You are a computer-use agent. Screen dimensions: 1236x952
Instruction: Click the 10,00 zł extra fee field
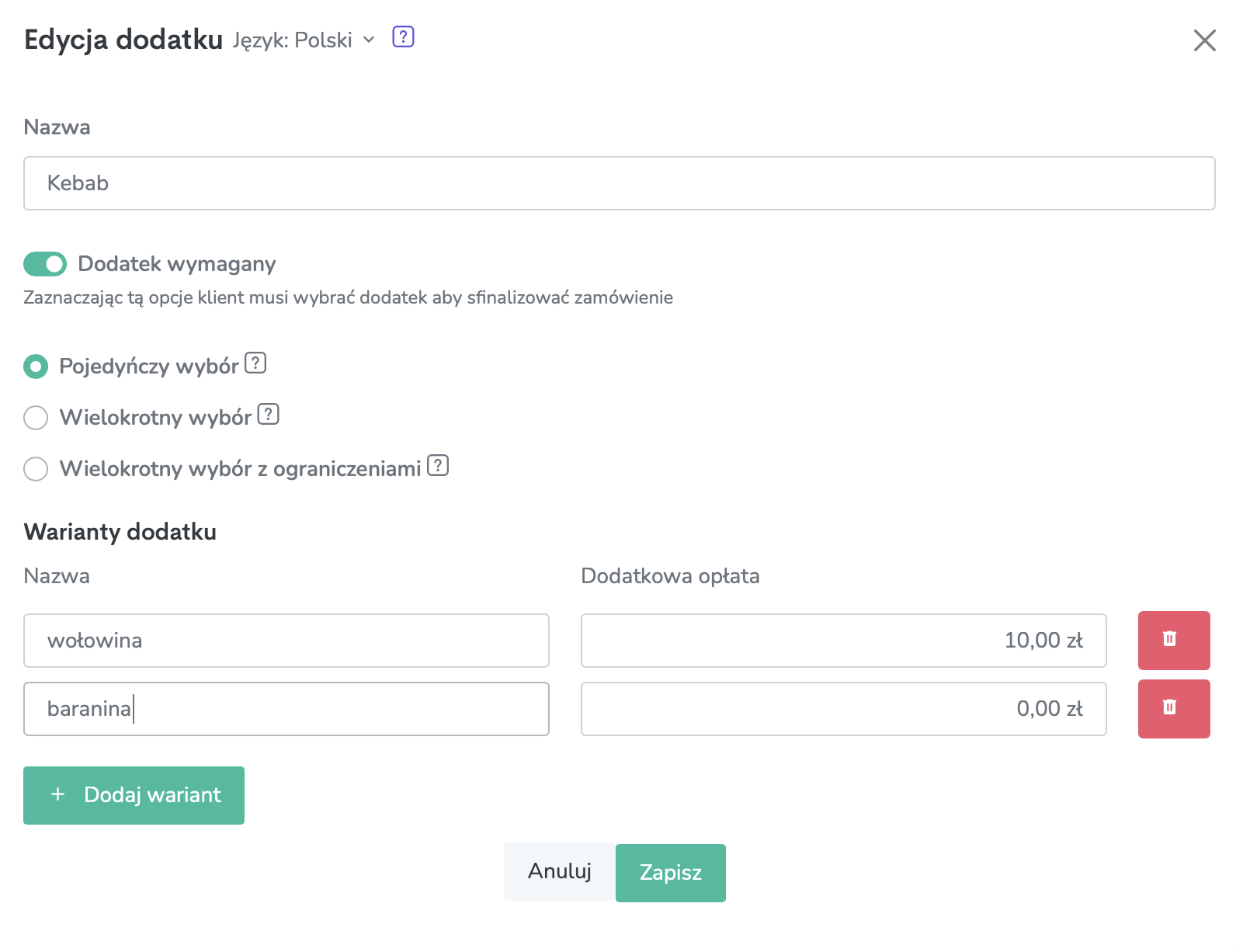(x=844, y=641)
